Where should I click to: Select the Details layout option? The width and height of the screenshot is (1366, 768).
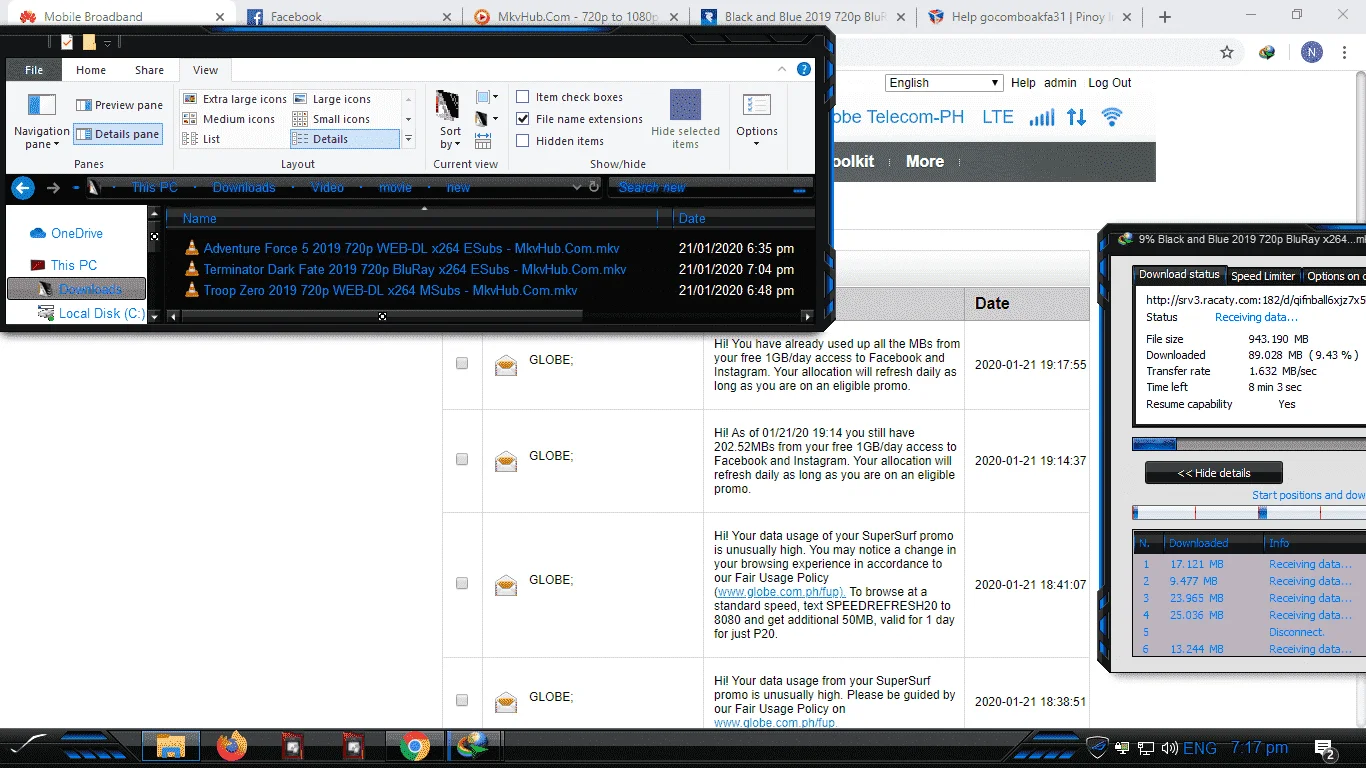345,139
